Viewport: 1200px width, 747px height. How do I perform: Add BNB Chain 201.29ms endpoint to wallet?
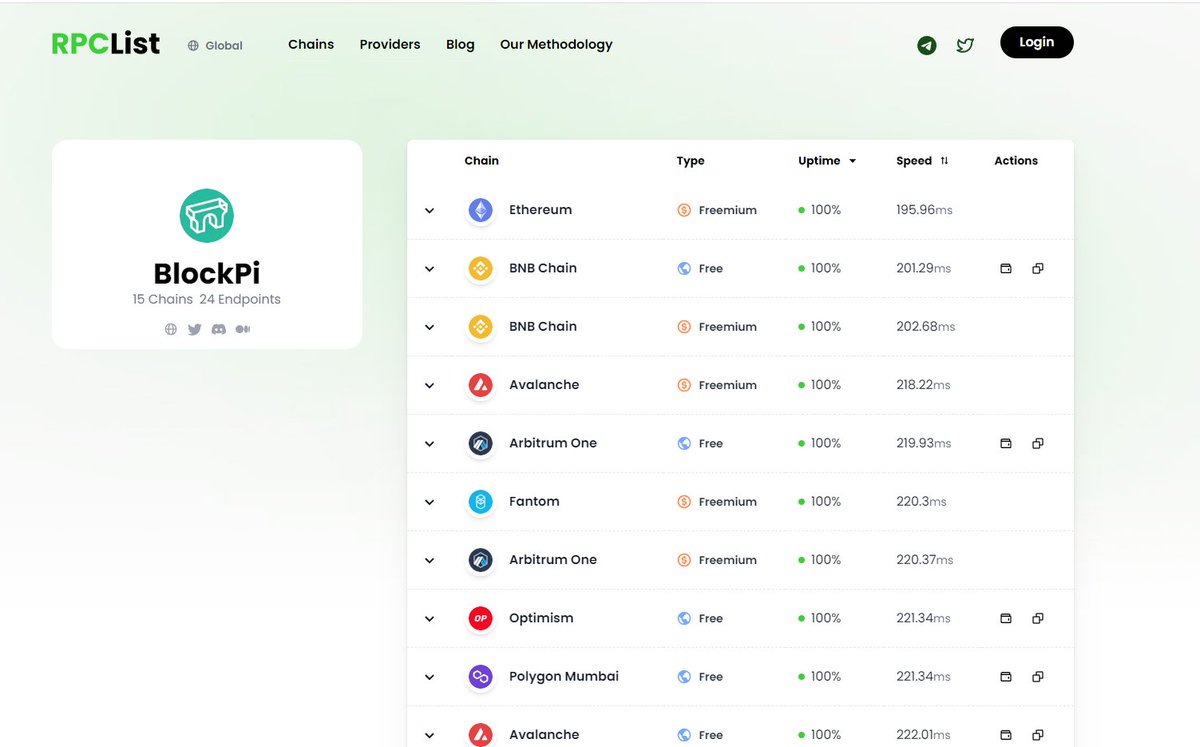coord(1006,268)
